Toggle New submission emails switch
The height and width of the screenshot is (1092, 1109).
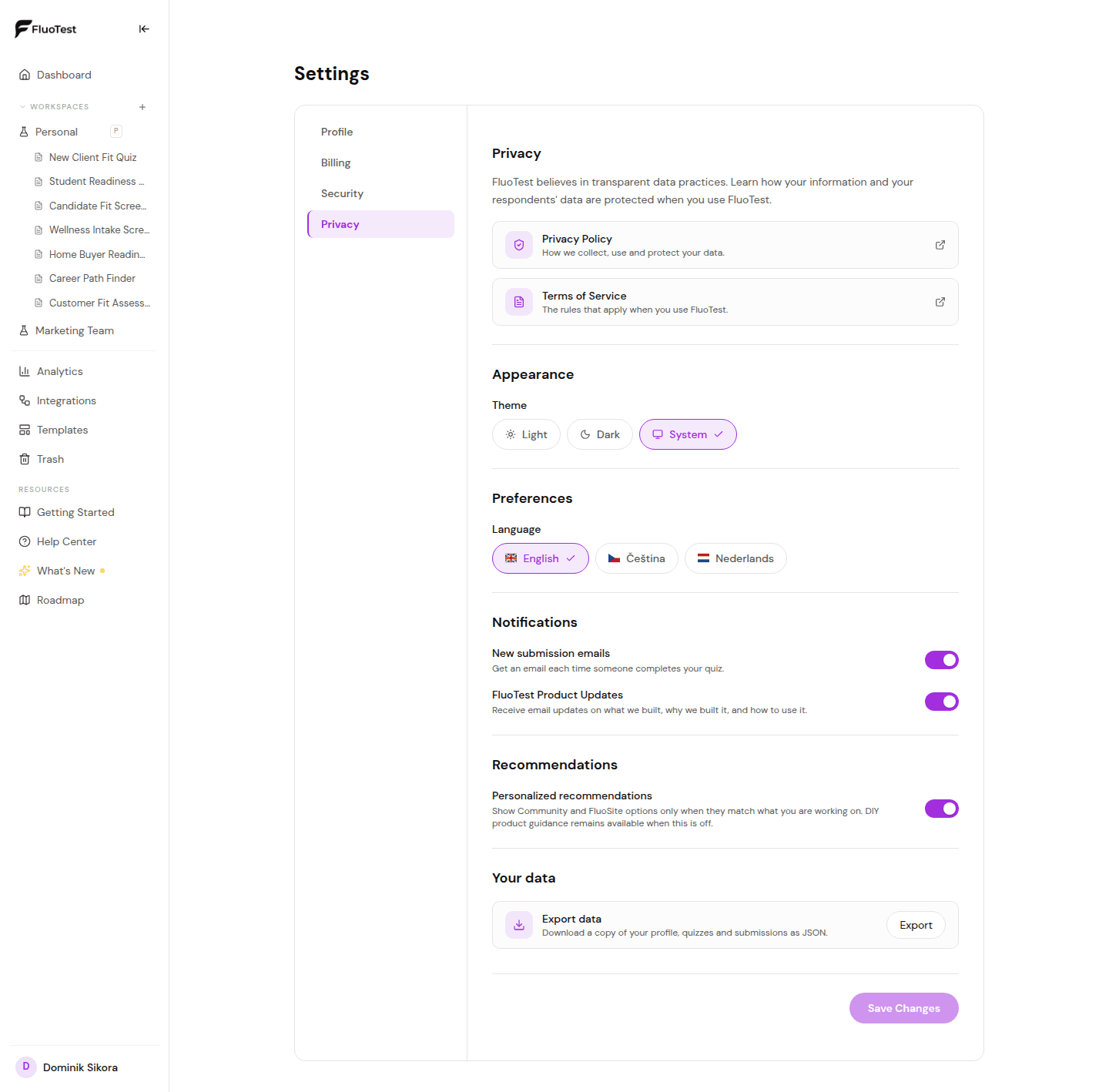click(x=942, y=660)
